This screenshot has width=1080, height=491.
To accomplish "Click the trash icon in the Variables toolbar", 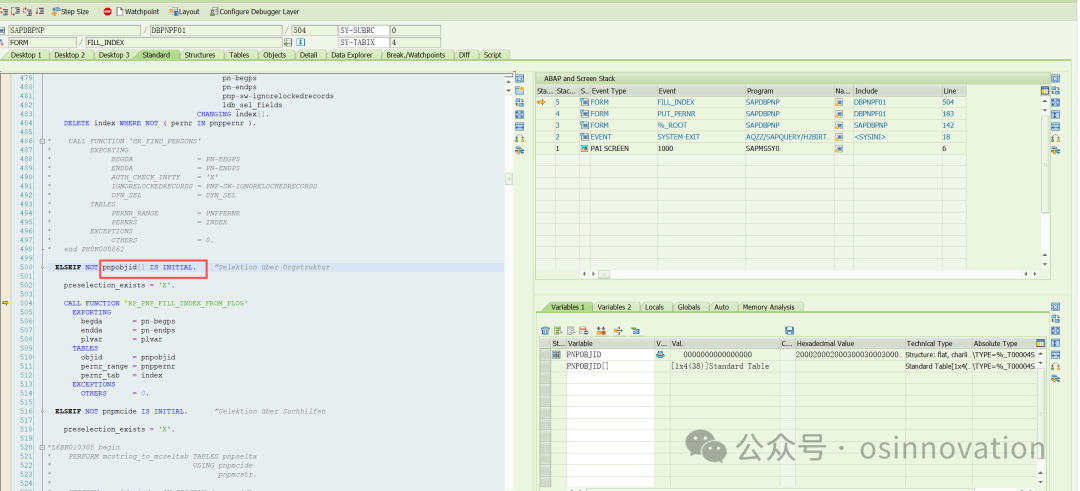I will click(x=545, y=331).
